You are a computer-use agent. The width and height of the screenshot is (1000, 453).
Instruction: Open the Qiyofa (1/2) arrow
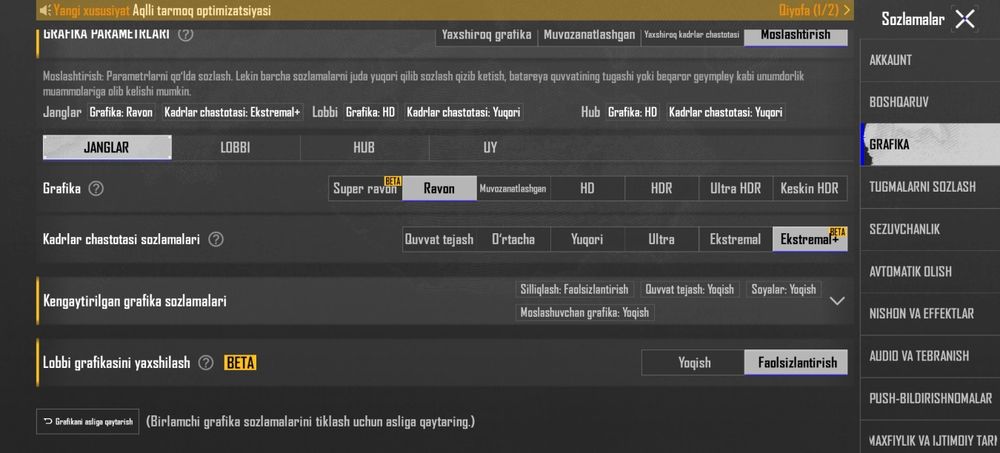846,10
